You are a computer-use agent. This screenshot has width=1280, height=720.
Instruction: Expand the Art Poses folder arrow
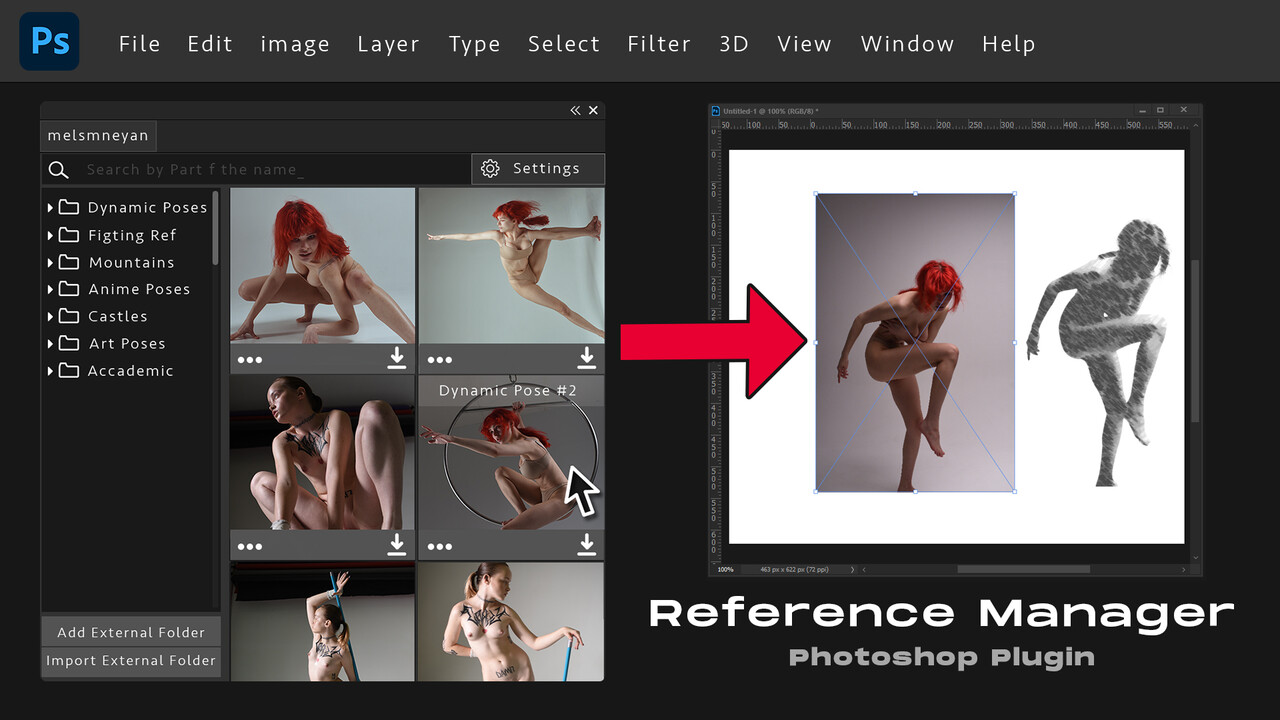tap(50, 343)
